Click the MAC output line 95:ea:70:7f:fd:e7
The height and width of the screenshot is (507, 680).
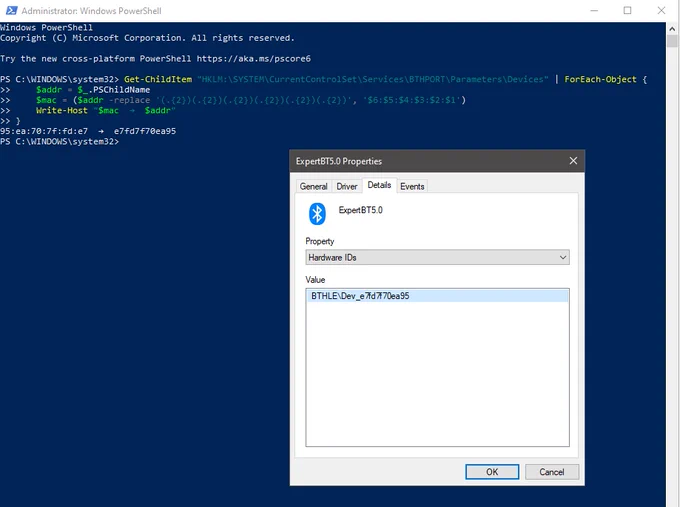point(88,131)
